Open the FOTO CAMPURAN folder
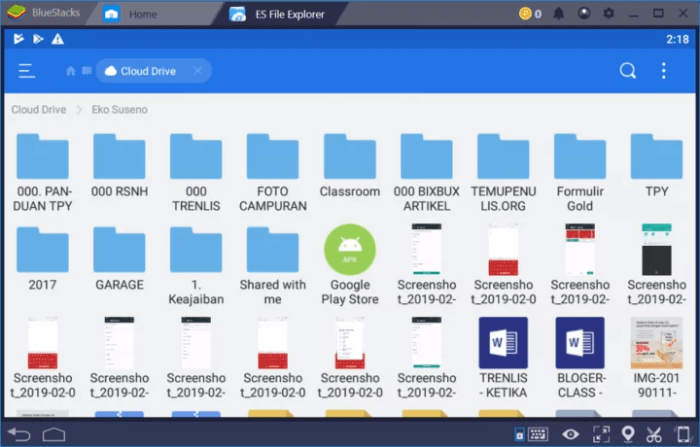Viewport: 700px width, 447px height. pos(273,172)
